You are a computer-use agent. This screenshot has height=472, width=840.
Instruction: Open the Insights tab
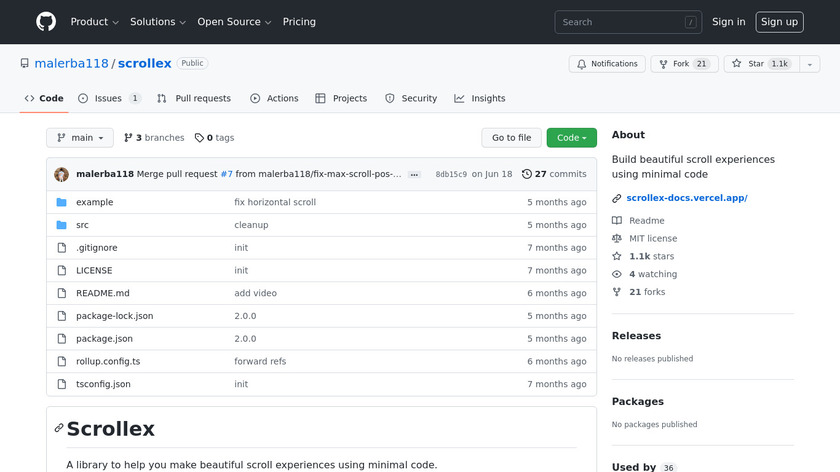pyautogui.click(x=480, y=98)
